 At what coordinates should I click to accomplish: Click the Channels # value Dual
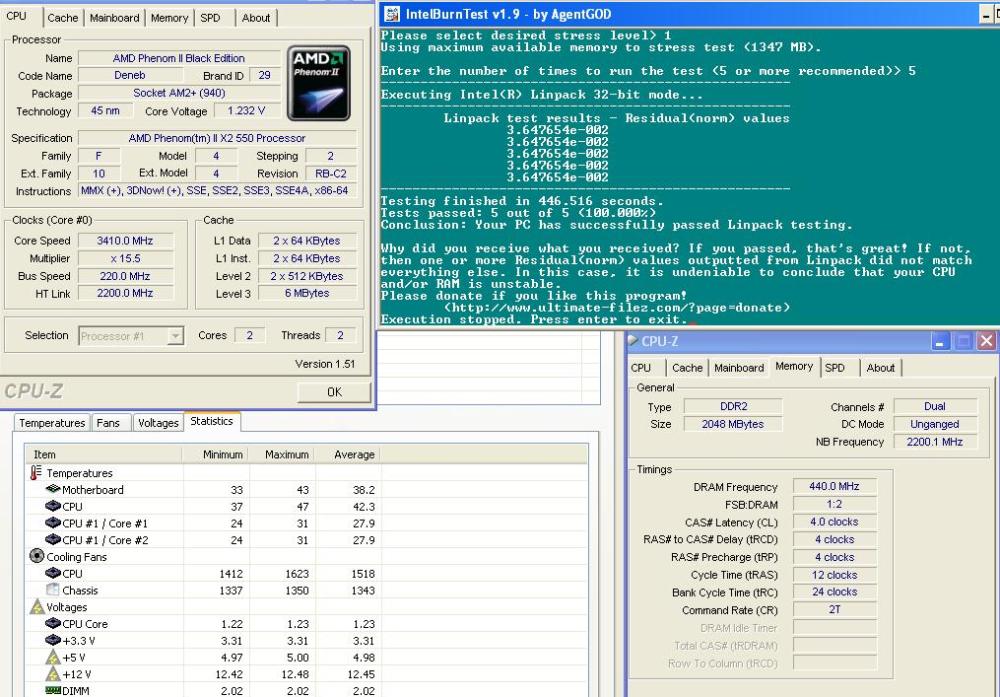935,406
